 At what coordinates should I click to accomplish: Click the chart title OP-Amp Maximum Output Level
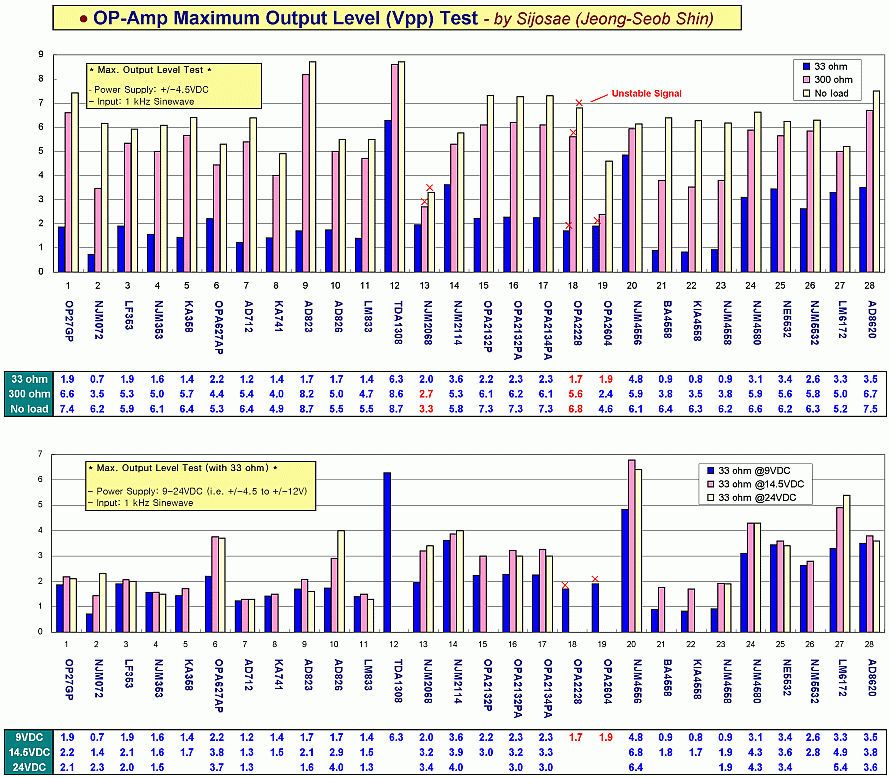tap(286, 18)
